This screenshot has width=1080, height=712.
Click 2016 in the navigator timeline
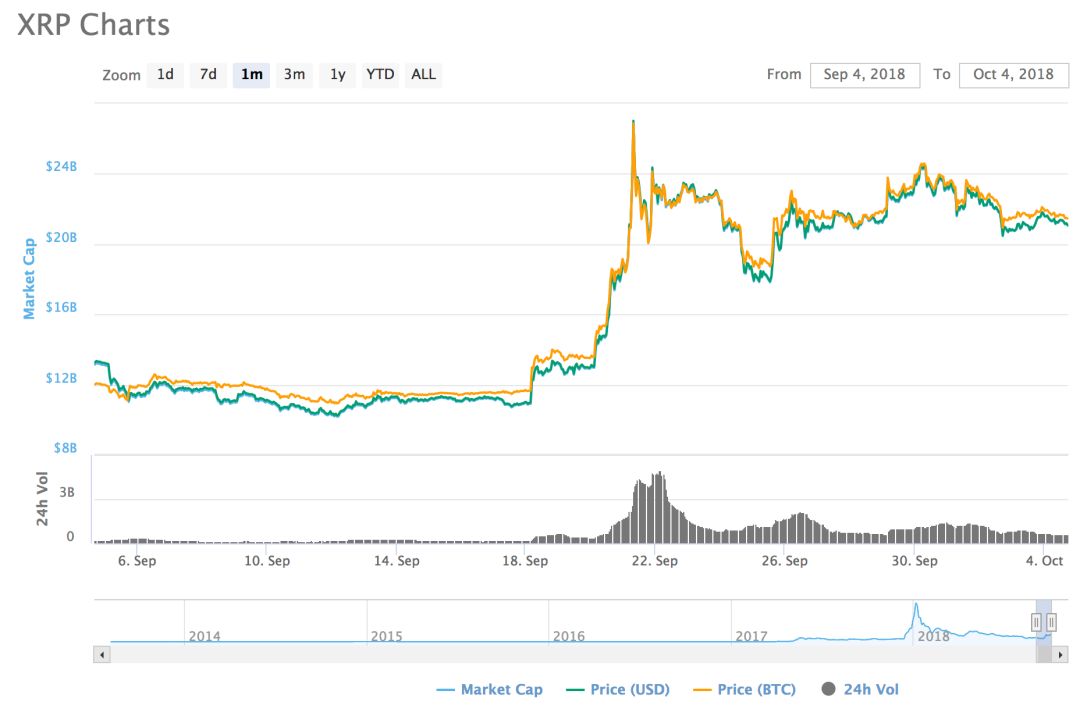(x=568, y=636)
